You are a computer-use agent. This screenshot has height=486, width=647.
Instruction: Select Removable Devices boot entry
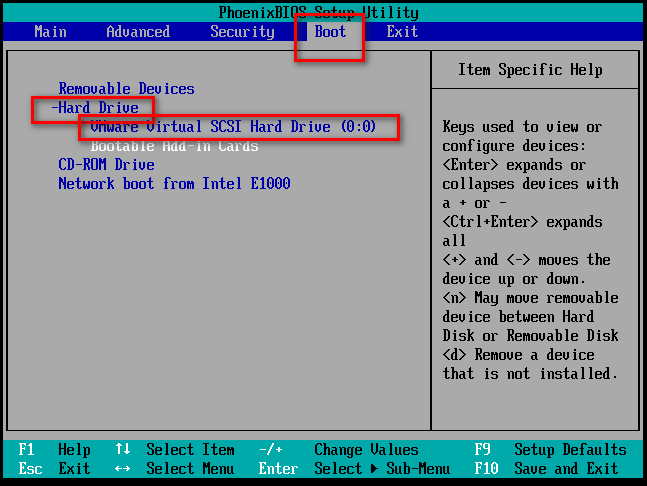pyautogui.click(x=126, y=89)
